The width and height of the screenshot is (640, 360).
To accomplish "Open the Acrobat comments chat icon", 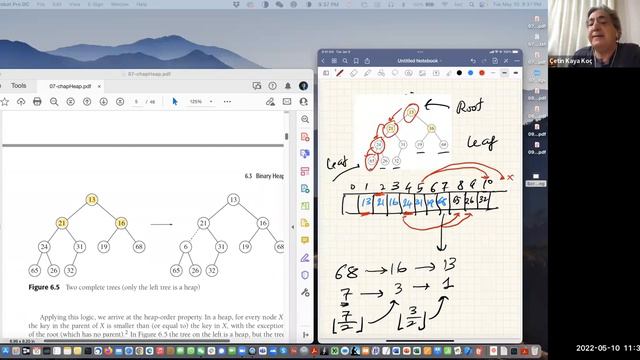I will [257, 86].
